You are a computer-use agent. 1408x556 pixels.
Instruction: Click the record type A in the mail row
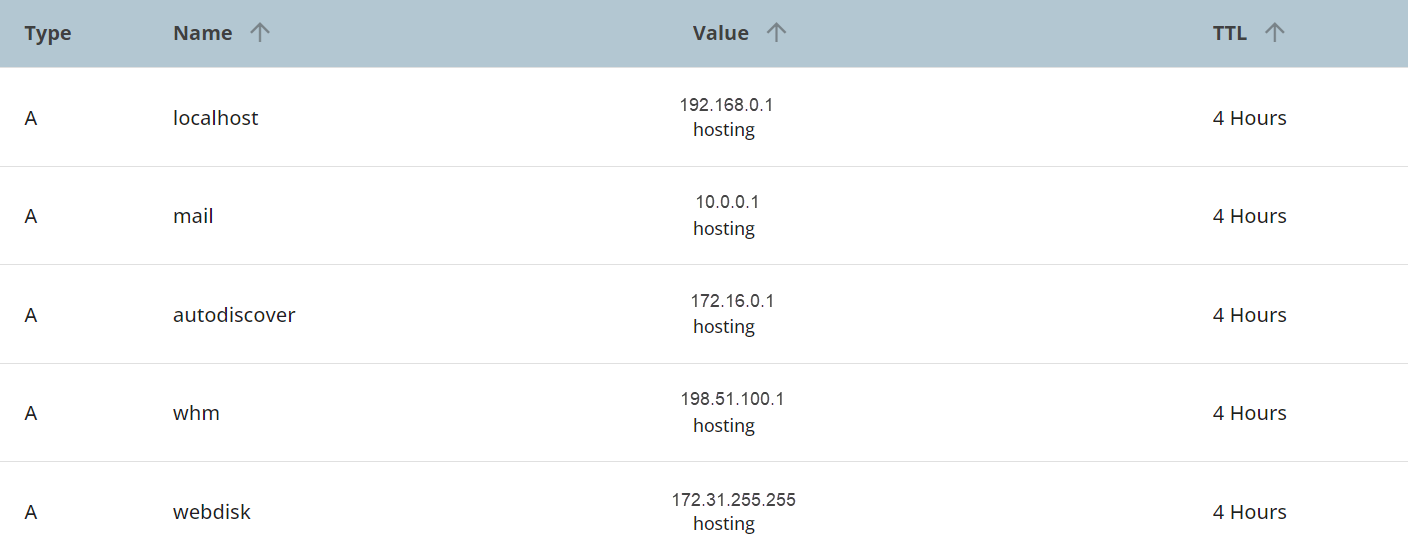tap(31, 216)
